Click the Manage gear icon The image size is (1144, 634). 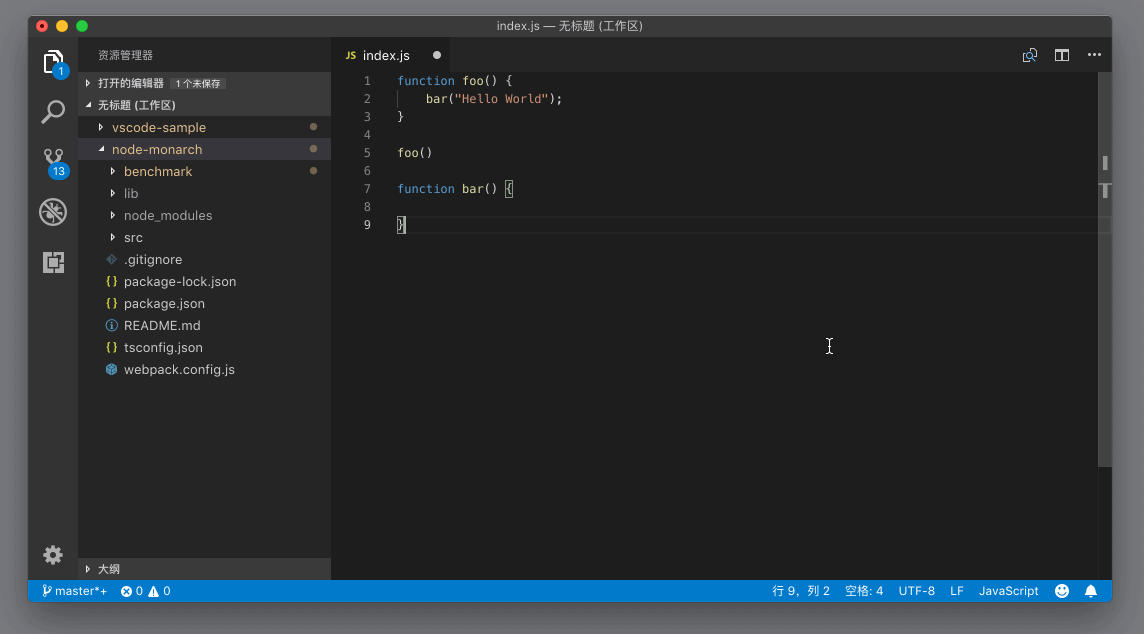(53, 555)
